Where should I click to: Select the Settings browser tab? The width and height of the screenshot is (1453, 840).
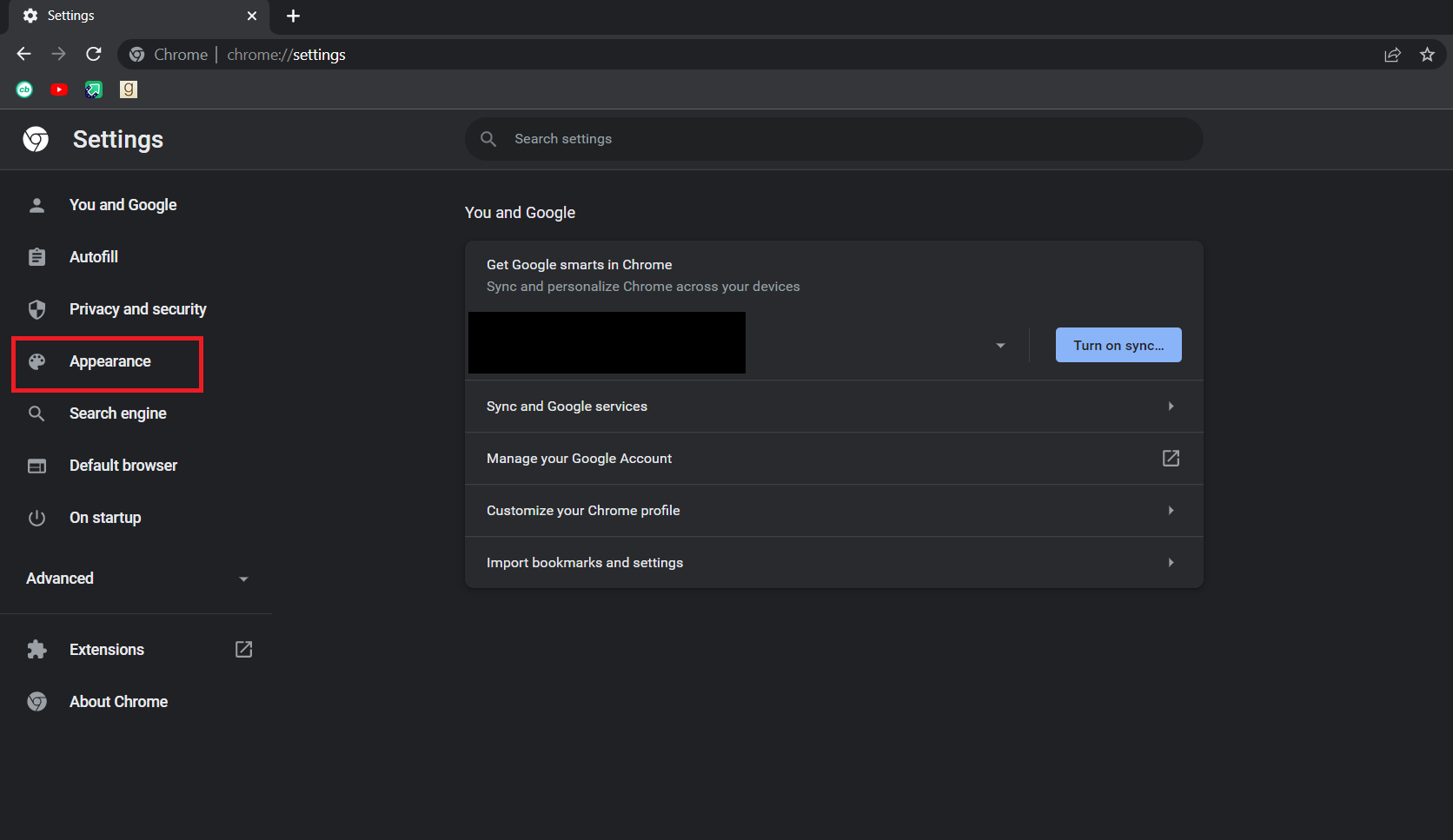point(139,16)
